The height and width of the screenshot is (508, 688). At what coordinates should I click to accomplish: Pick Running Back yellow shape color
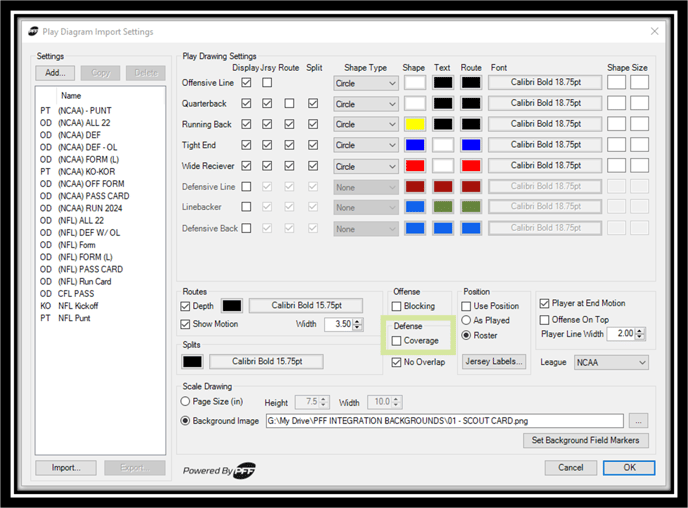415,124
